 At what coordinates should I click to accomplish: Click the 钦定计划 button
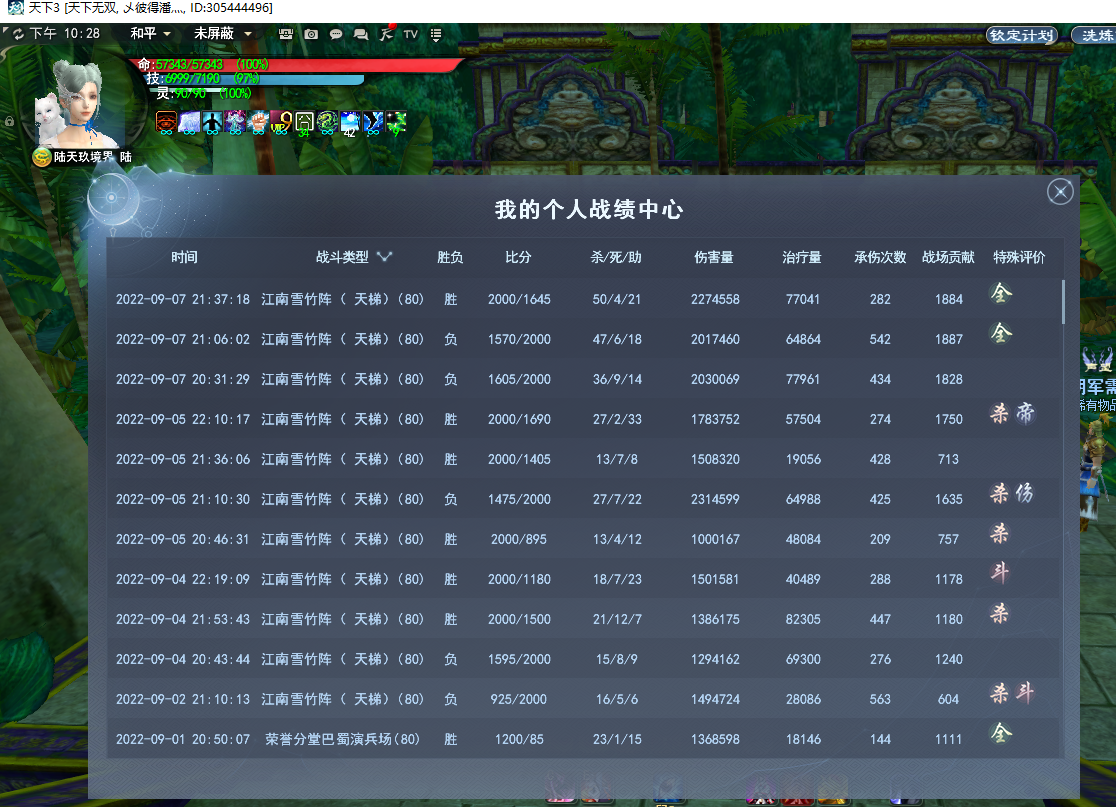pyautogui.click(x=1021, y=35)
